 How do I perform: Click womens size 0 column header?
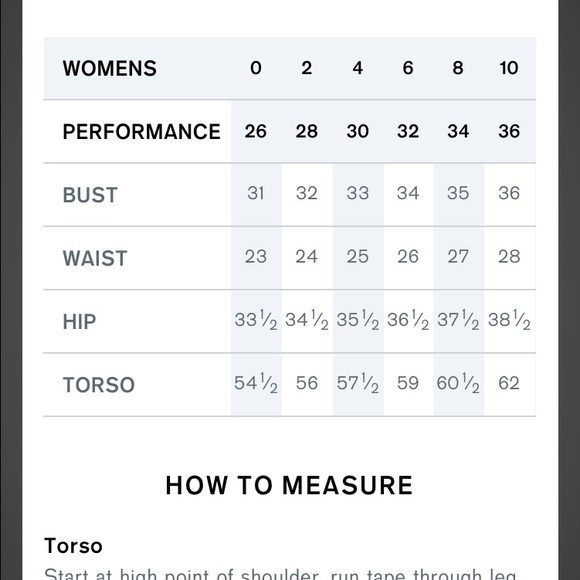[256, 68]
